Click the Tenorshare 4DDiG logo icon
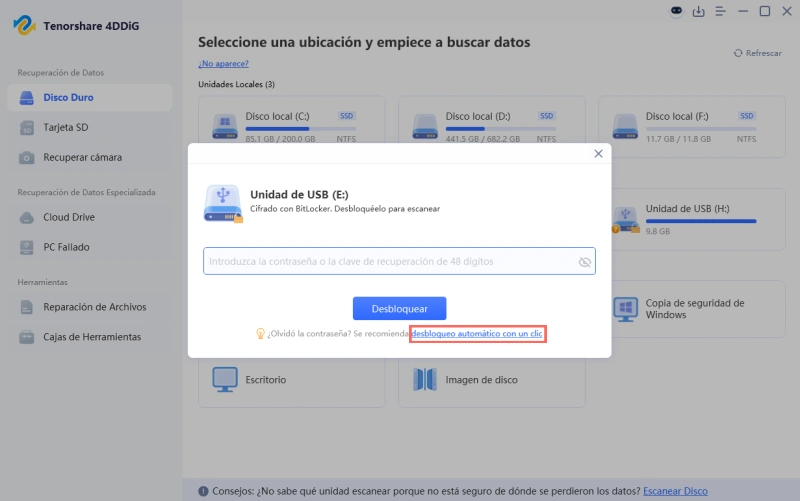Viewport: 800px width, 501px height. [24, 26]
